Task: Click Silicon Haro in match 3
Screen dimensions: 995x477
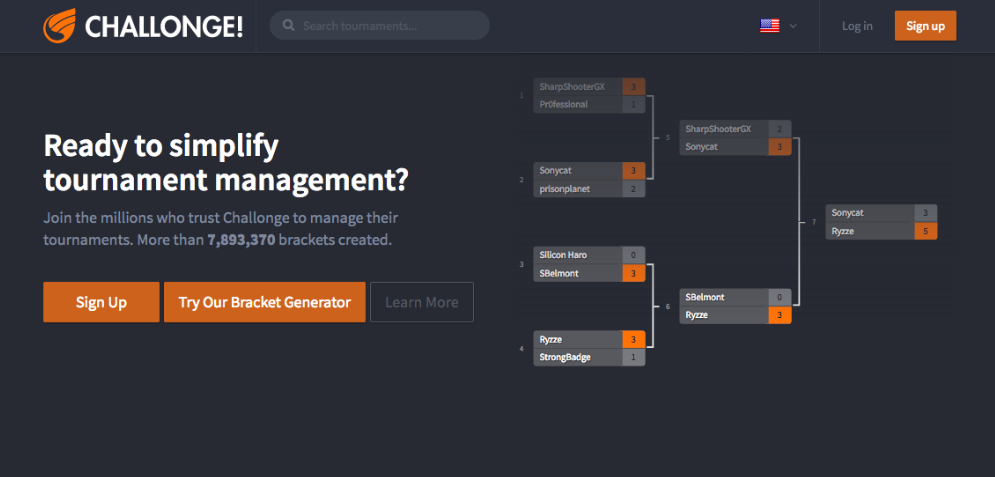Action: click(x=577, y=255)
